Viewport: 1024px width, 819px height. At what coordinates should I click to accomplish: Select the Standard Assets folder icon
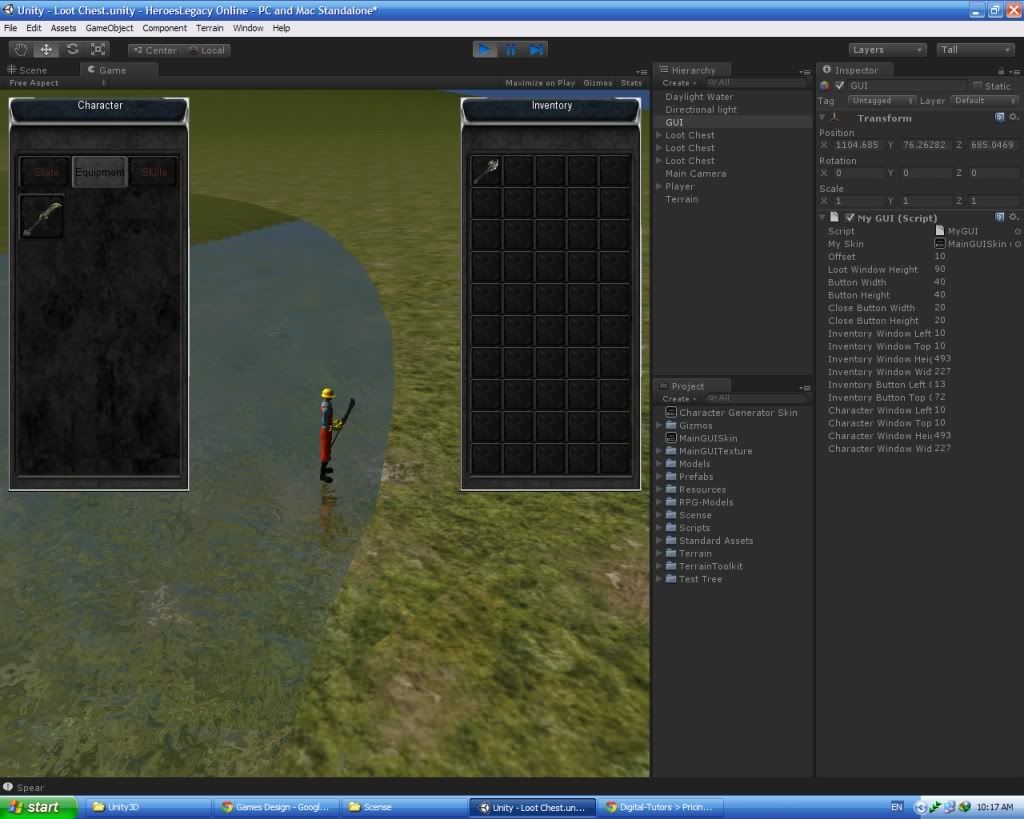tap(671, 540)
